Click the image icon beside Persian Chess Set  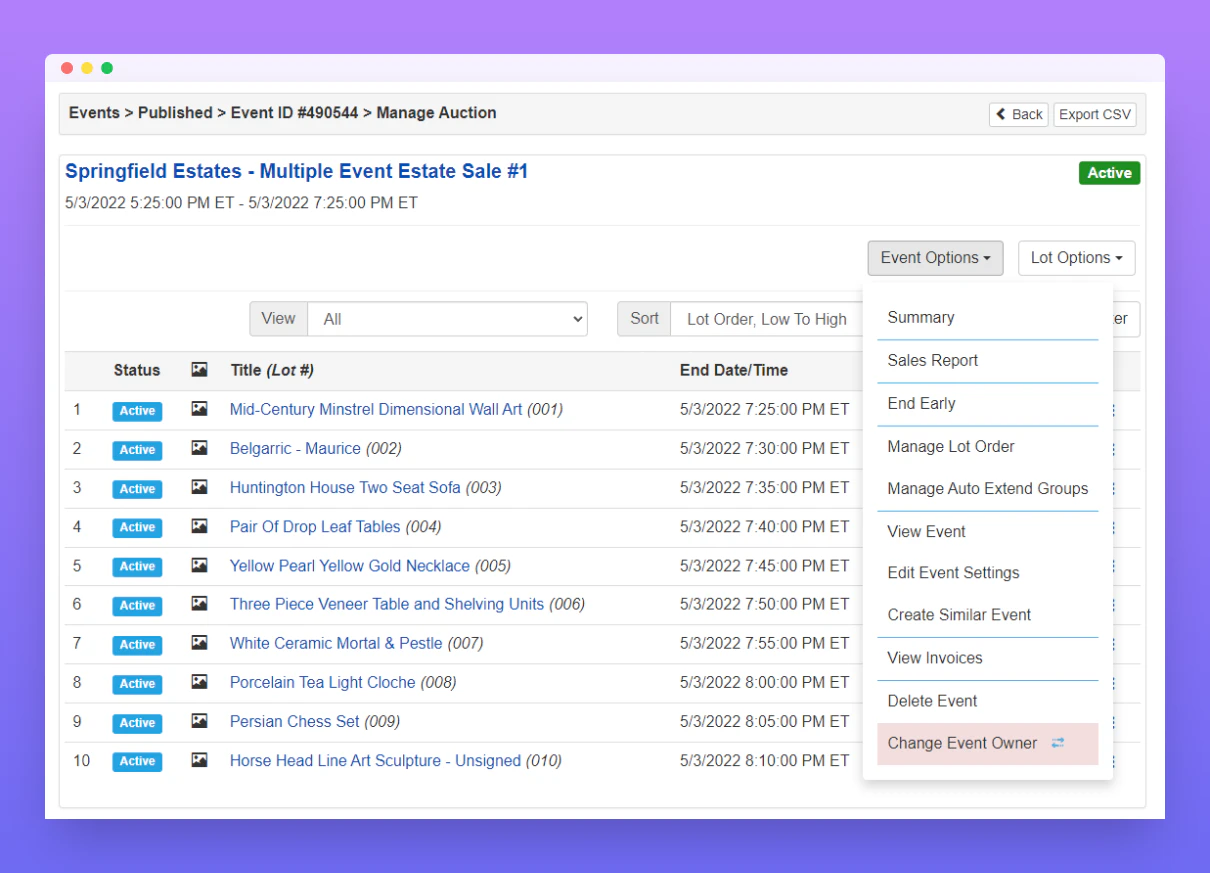pyautogui.click(x=199, y=722)
